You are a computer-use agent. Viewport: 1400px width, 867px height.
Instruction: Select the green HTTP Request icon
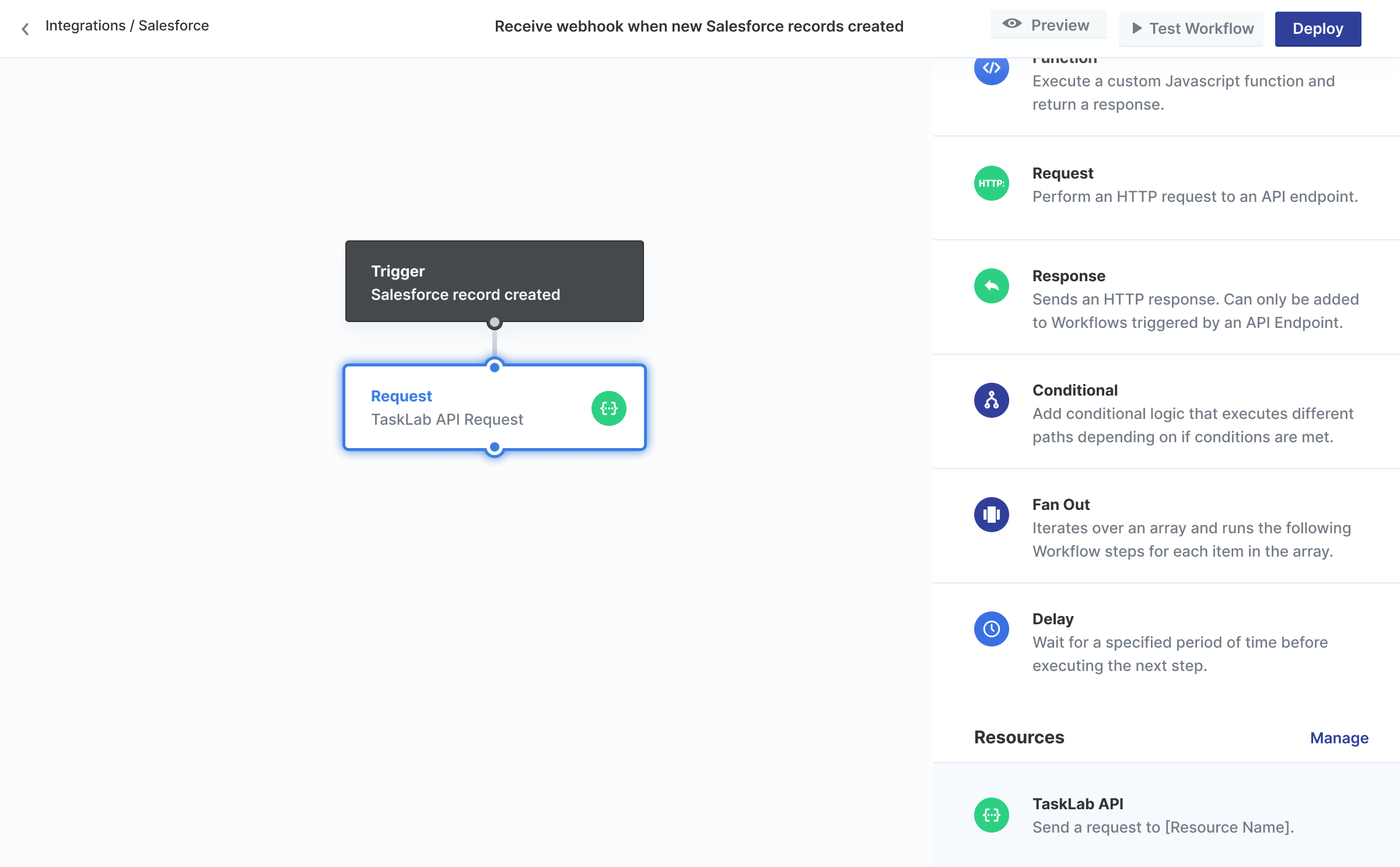click(x=991, y=183)
